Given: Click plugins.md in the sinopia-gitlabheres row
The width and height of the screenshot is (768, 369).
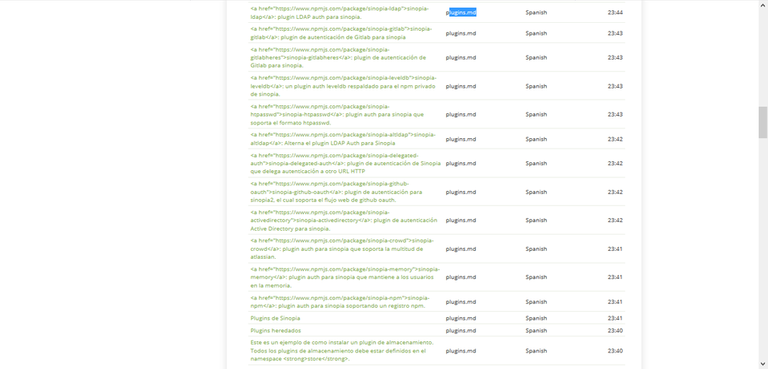Looking at the screenshot, I should [461, 57].
